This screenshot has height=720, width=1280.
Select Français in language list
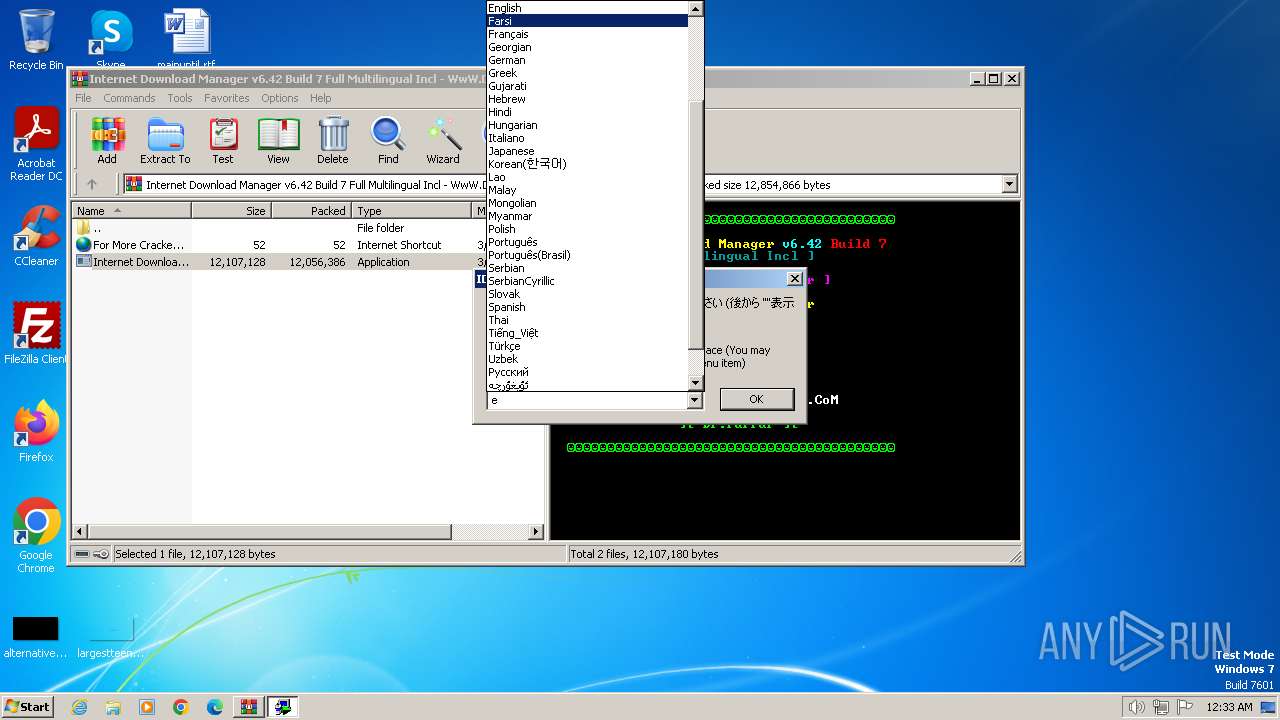tap(587, 34)
